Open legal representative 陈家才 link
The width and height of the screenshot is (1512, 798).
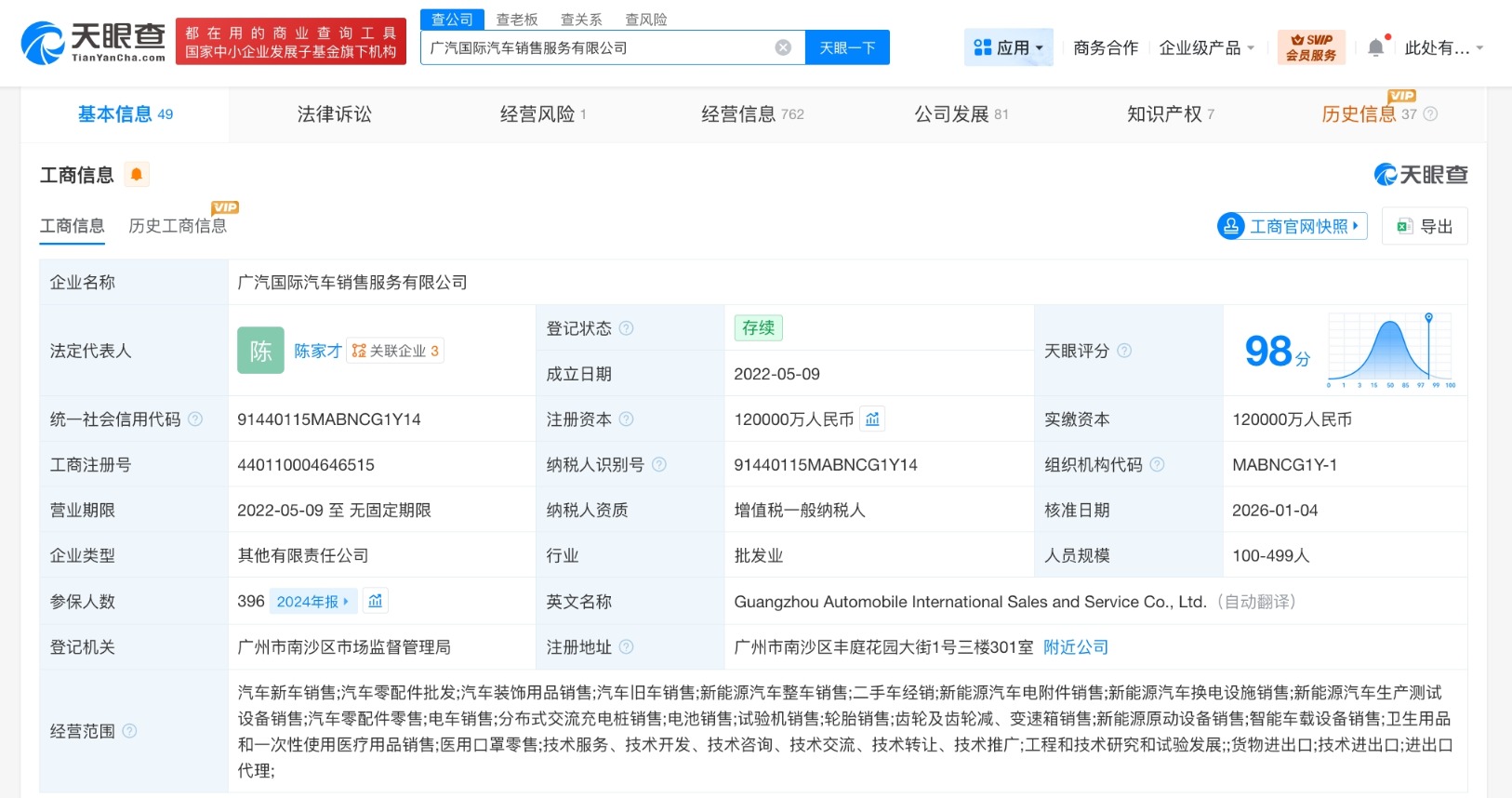pos(318,351)
